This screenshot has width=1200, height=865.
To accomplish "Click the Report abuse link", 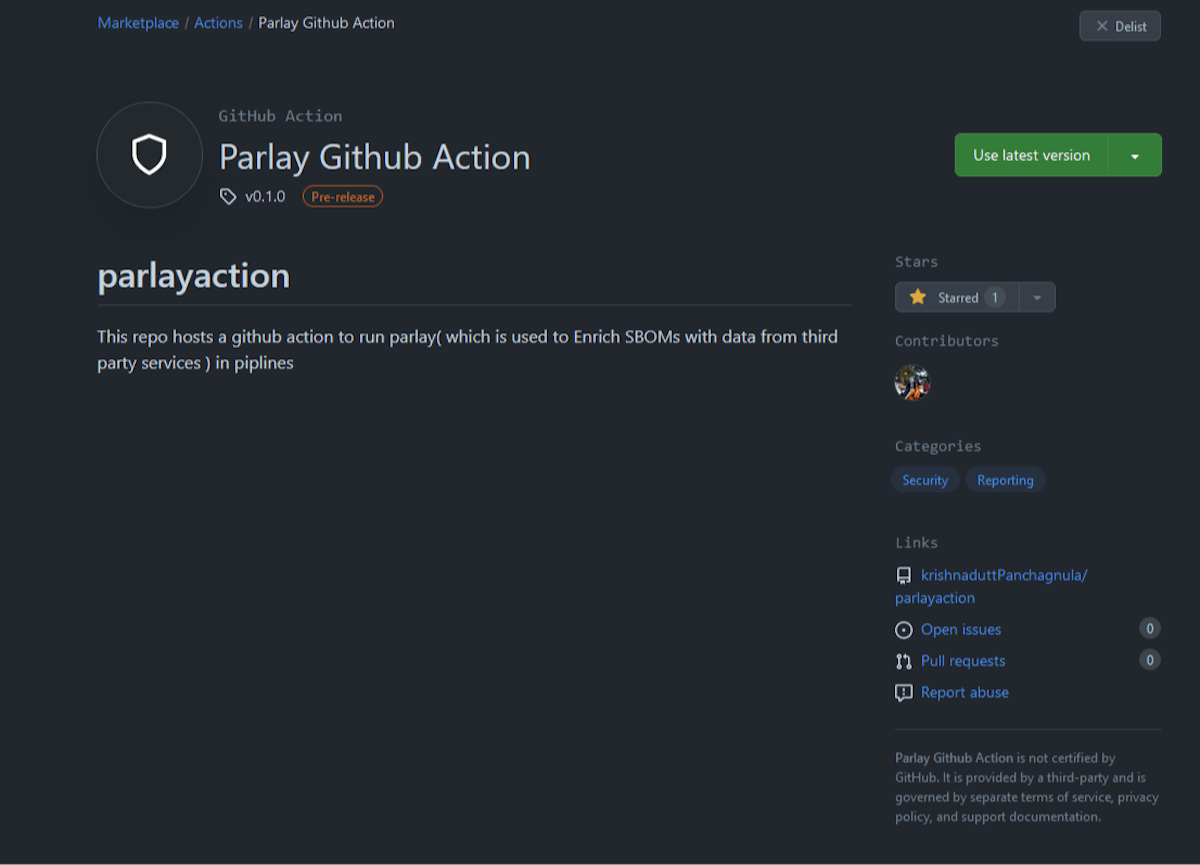I will coord(965,693).
